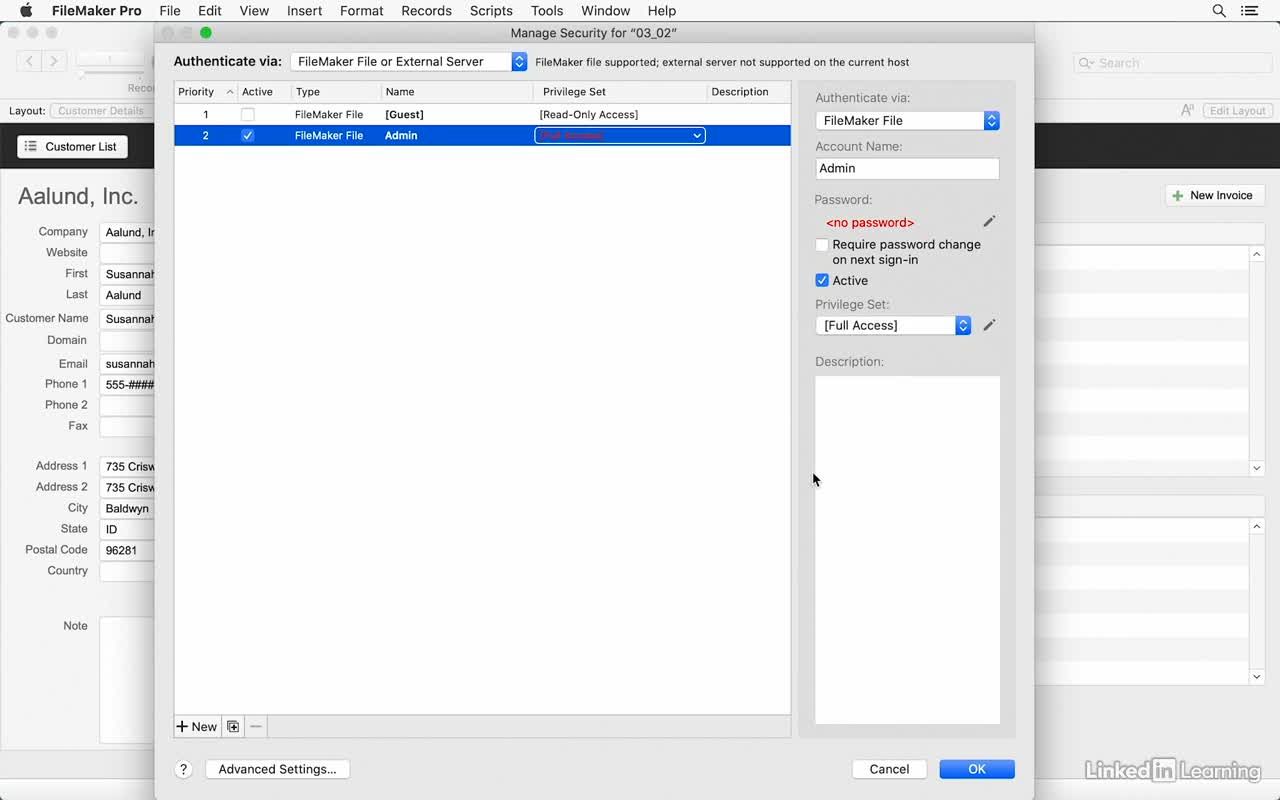Image resolution: width=1280 pixels, height=800 pixels.
Task: Toggle Active checkbox for Guest account
Action: (248, 115)
